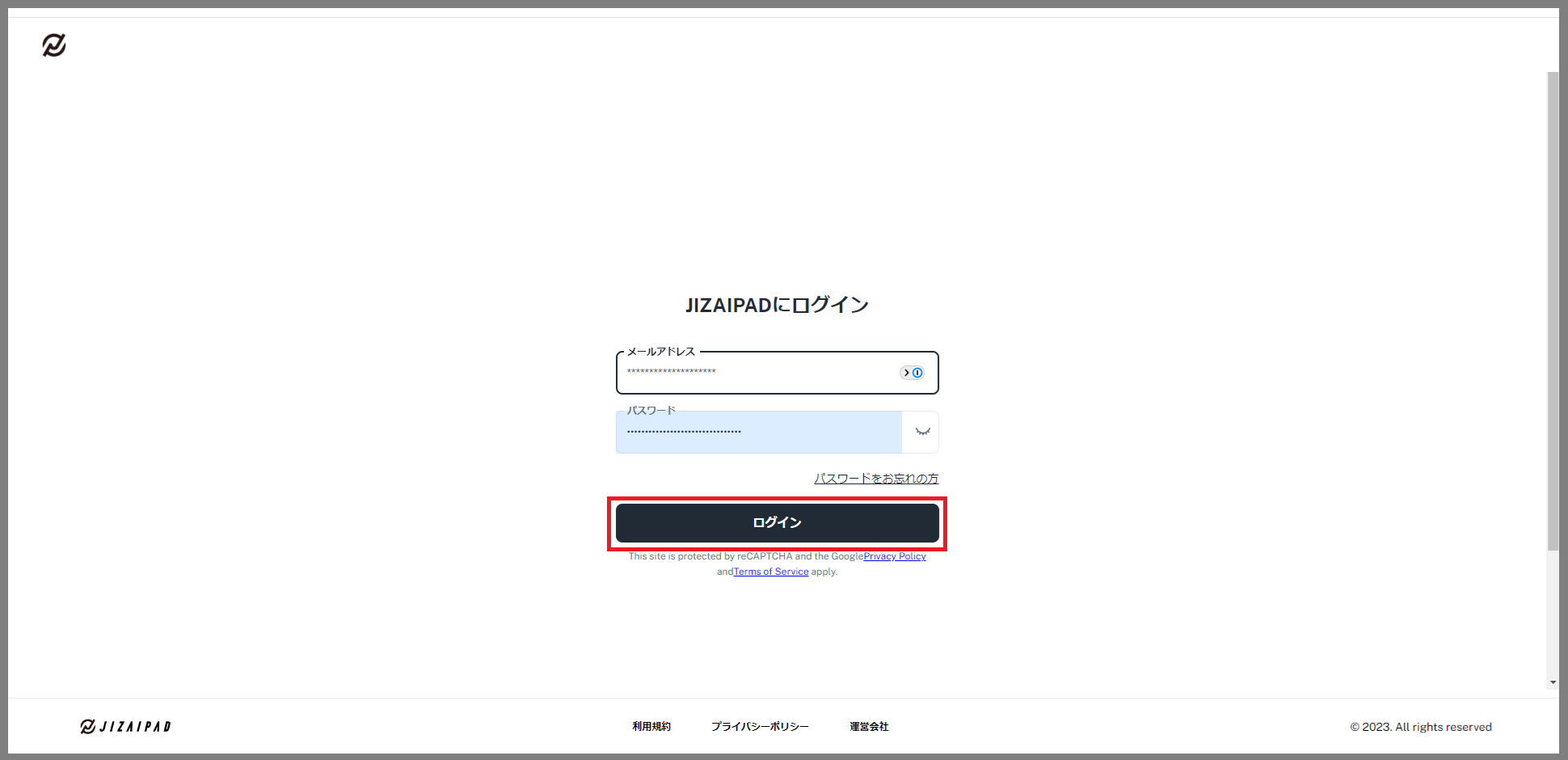Viewport: 1568px width, 760px height.
Task: Open the password manager icon in email field
Action: tap(912, 373)
